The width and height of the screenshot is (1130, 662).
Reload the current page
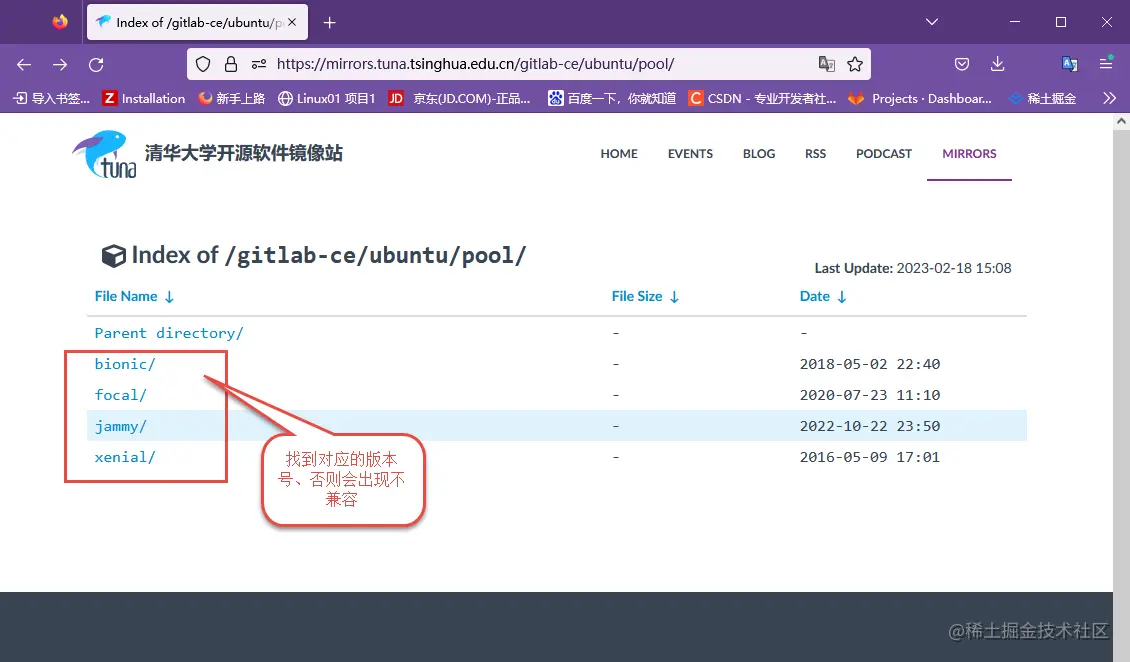pyautogui.click(x=96, y=64)
